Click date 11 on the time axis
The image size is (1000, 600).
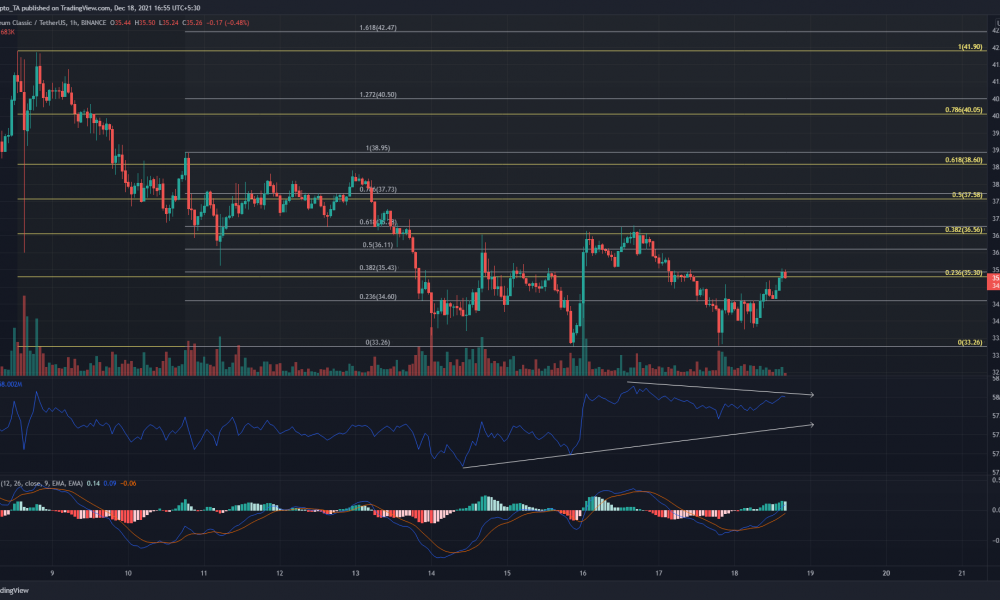point(204,573)
